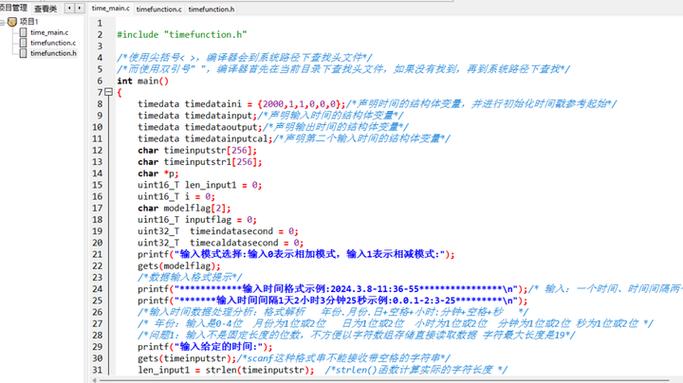This screenshot has width=683, height=383.
Task: Click gutter line number 4
Action: coord(100,58)
